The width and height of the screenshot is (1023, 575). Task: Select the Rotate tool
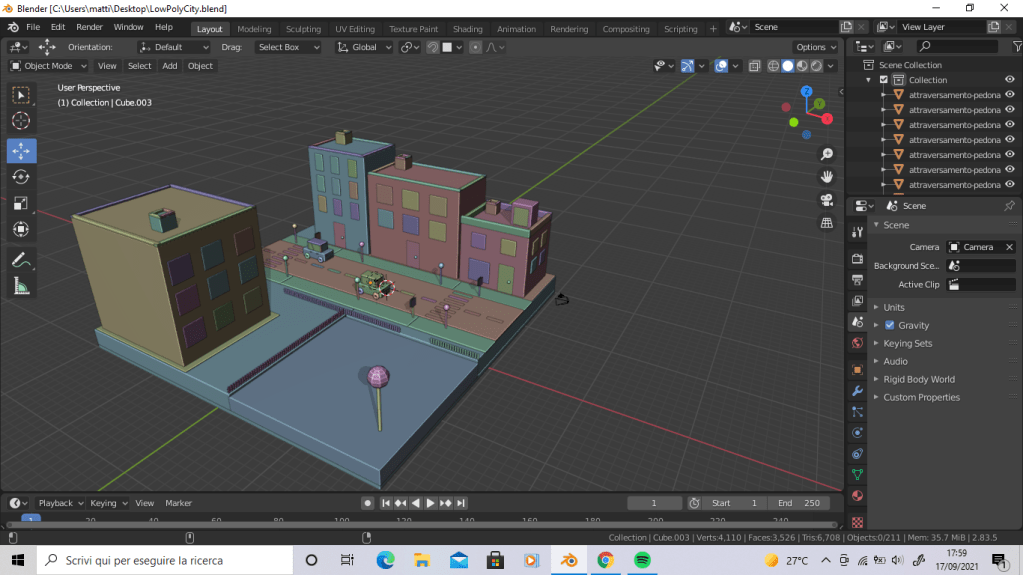point(21,177)
